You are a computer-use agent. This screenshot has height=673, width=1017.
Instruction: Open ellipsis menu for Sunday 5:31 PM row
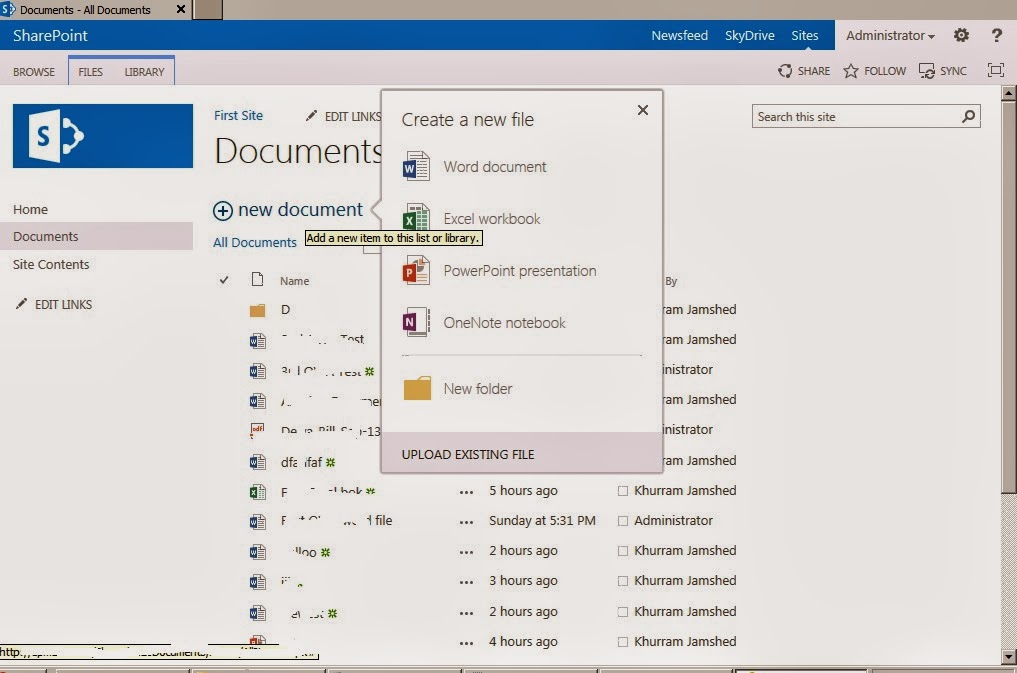coord(466,522)
